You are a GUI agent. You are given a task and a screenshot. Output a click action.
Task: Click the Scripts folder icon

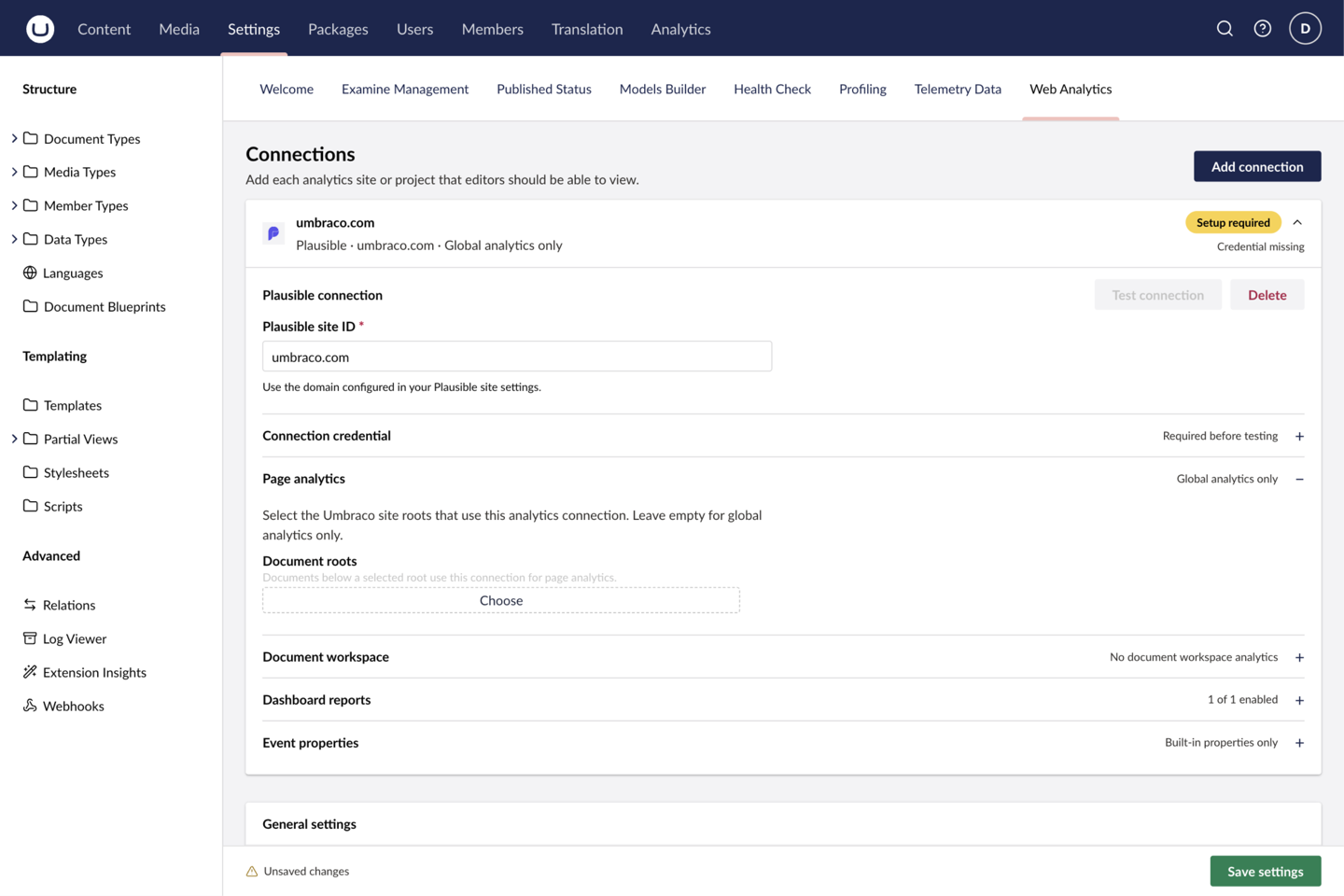(x=31, y=506)
